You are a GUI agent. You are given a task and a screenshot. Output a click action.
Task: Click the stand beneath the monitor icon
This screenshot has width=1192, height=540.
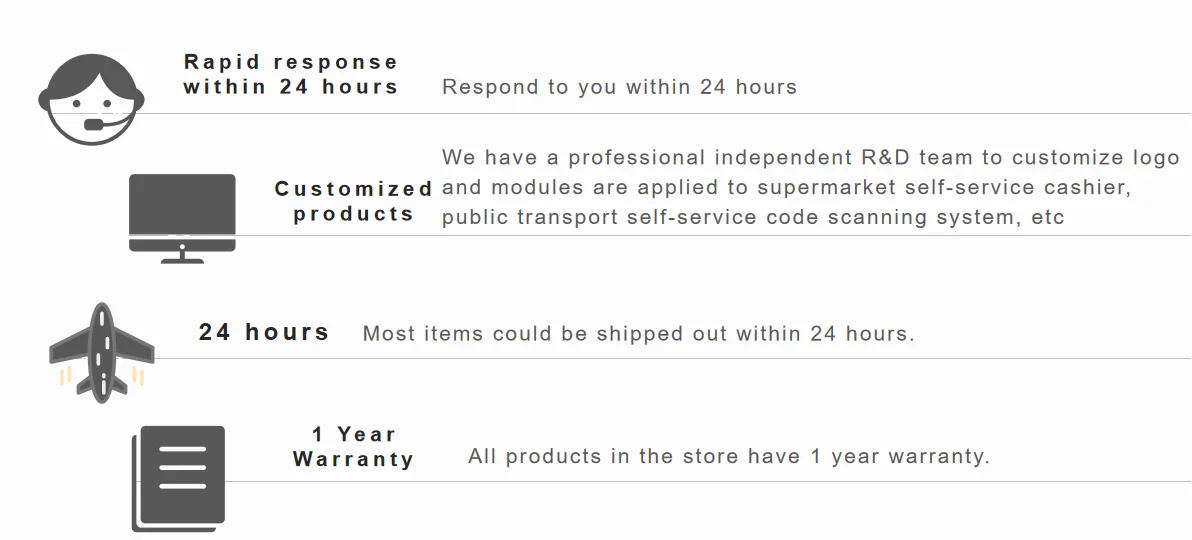click(x=182, y=256)
